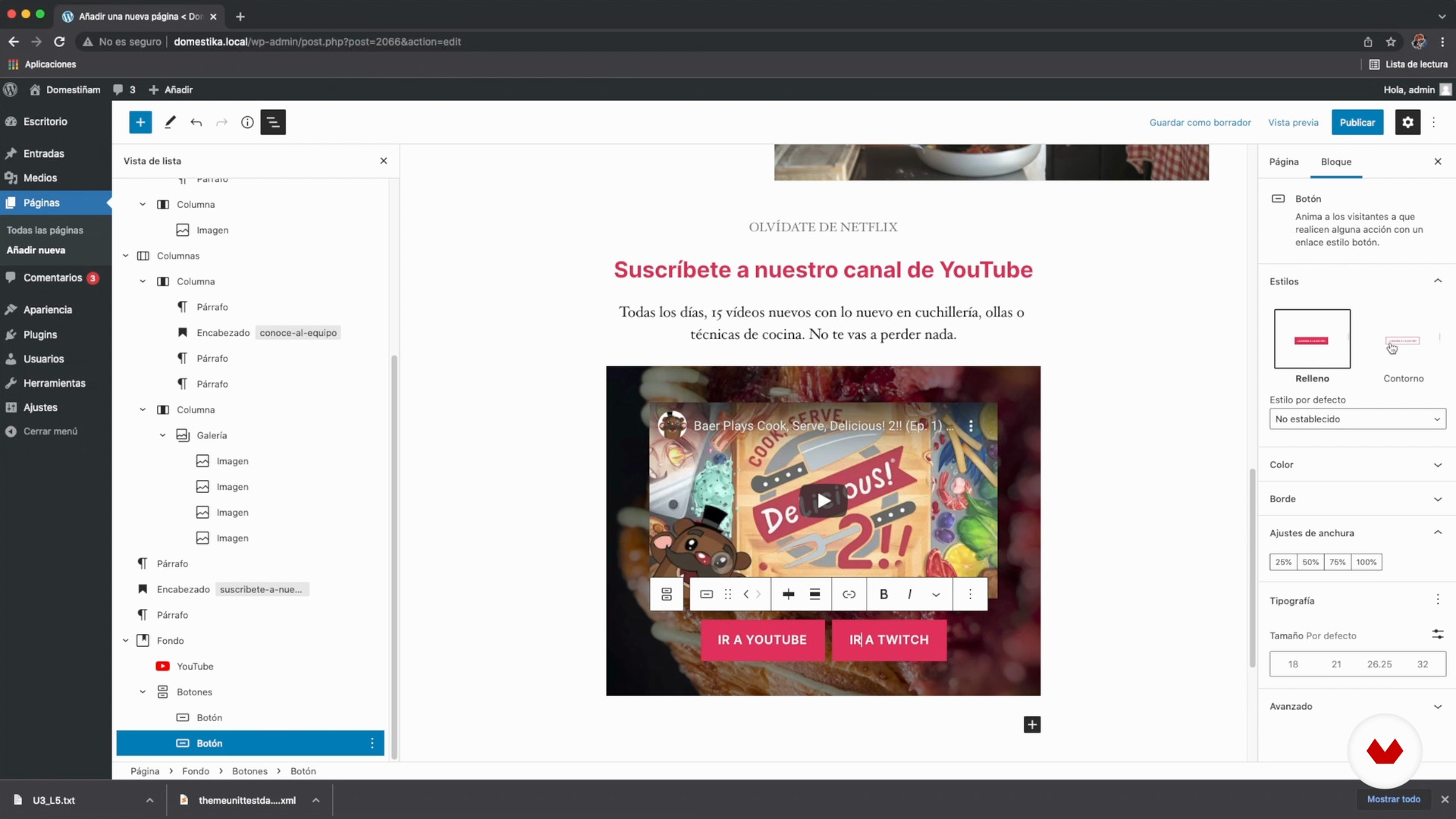
Task: Toggle italic formatting on button text
Action: 909,595
